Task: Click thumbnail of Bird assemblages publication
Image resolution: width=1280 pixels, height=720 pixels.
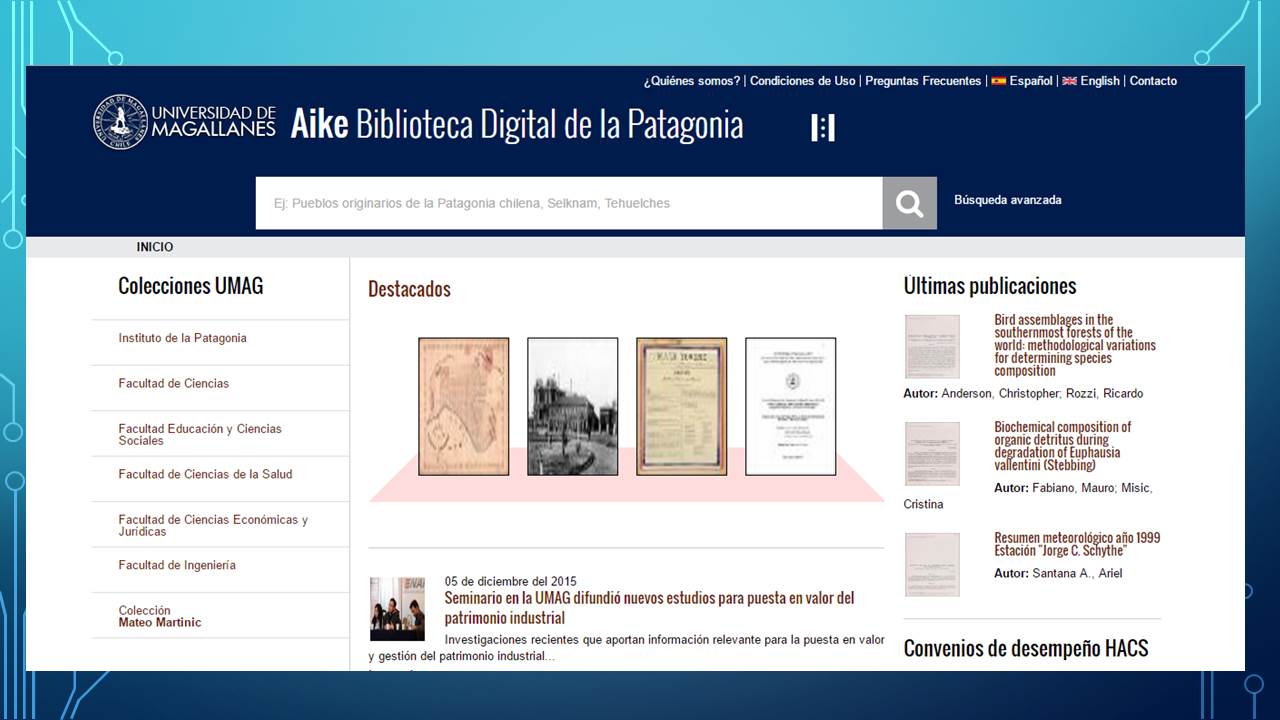Action: point(932,346)
